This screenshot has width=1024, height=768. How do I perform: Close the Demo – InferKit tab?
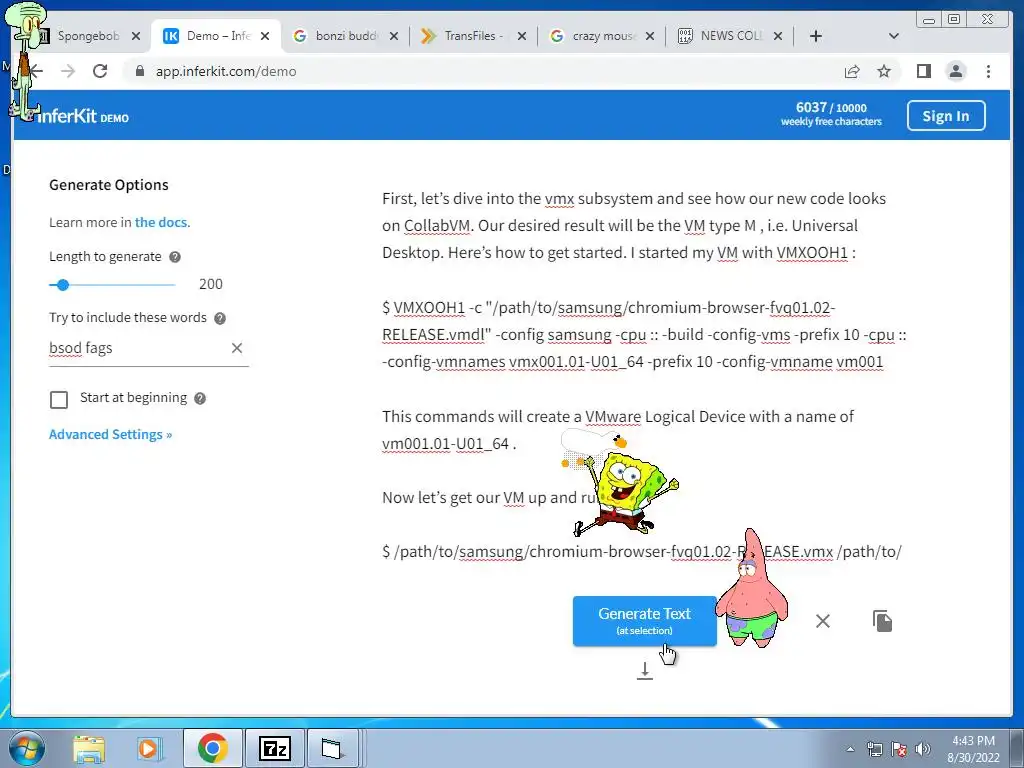click(265, 36)
